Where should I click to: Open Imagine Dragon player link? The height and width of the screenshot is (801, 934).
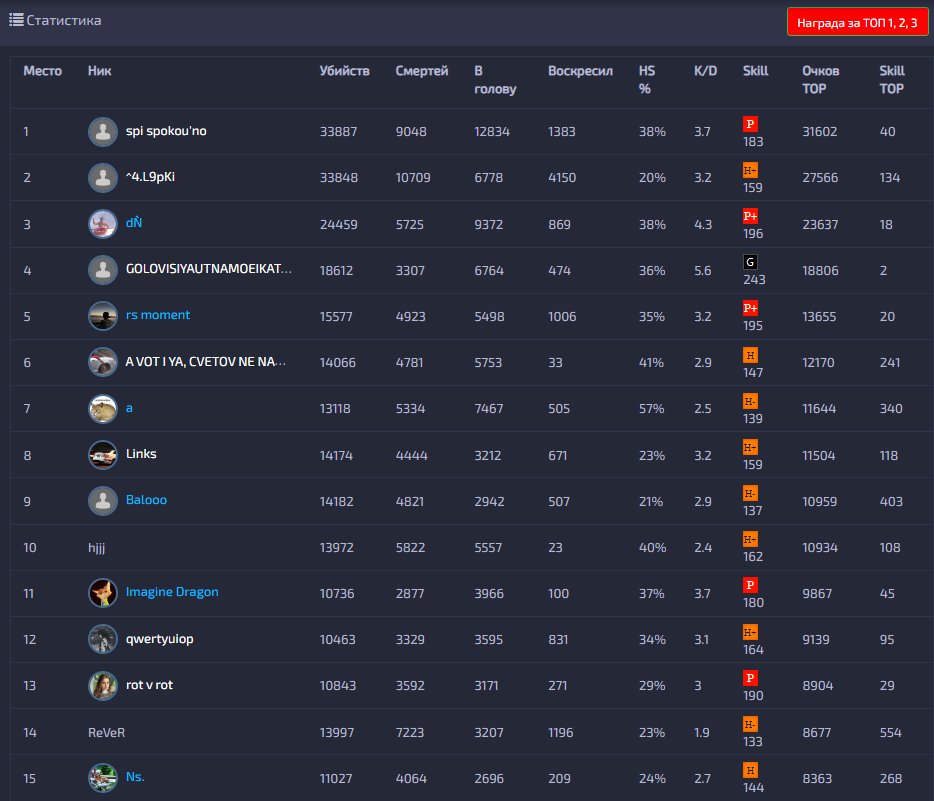tap(172, 592)
